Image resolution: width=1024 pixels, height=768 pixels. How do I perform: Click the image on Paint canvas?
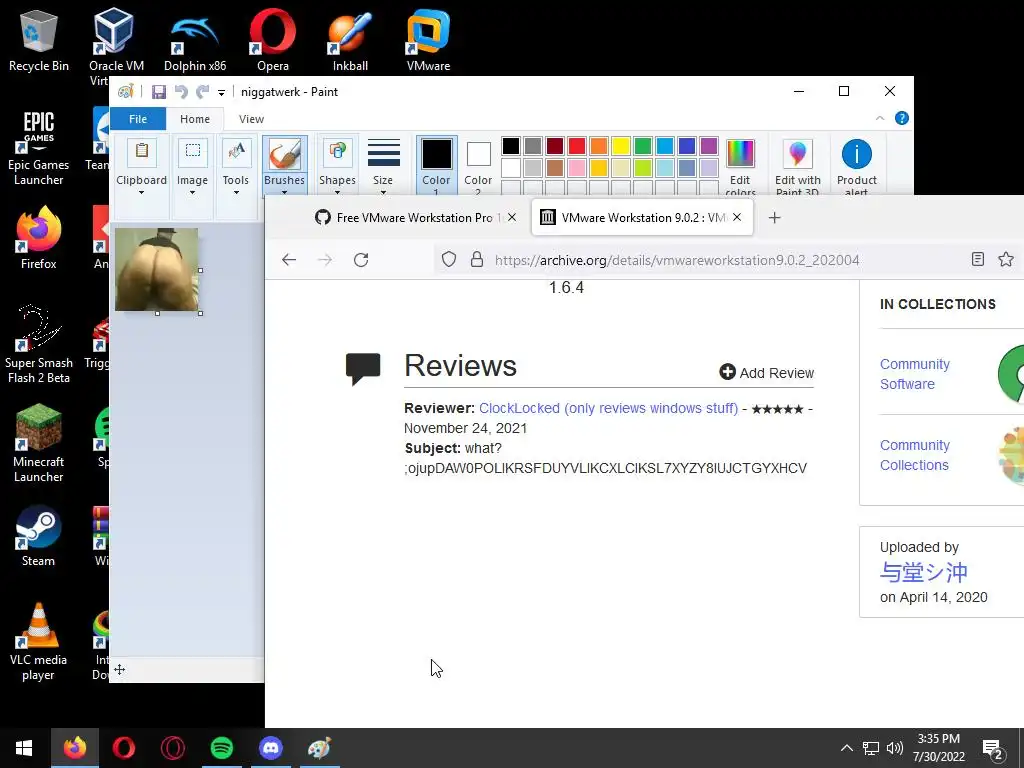[x=157, y=270]
